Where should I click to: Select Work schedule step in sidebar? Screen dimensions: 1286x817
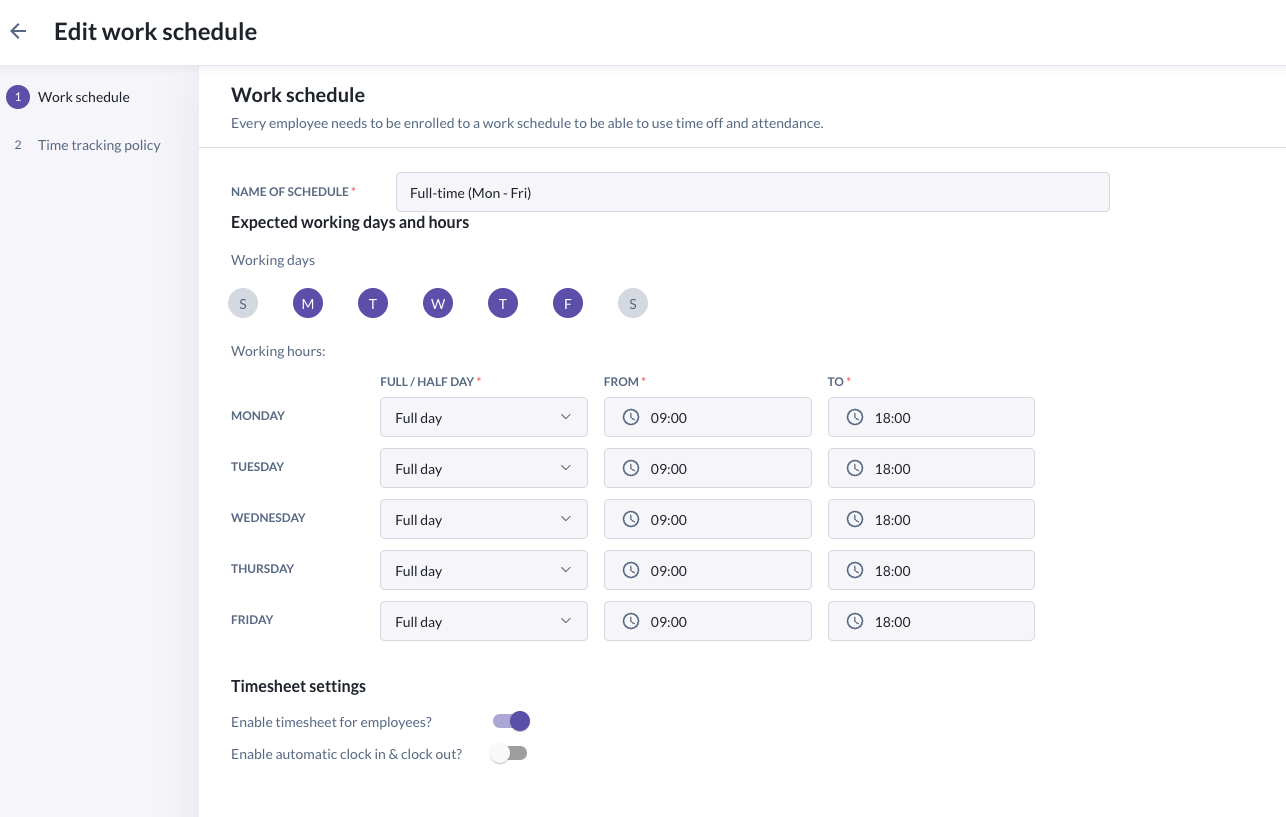point(83,97)
